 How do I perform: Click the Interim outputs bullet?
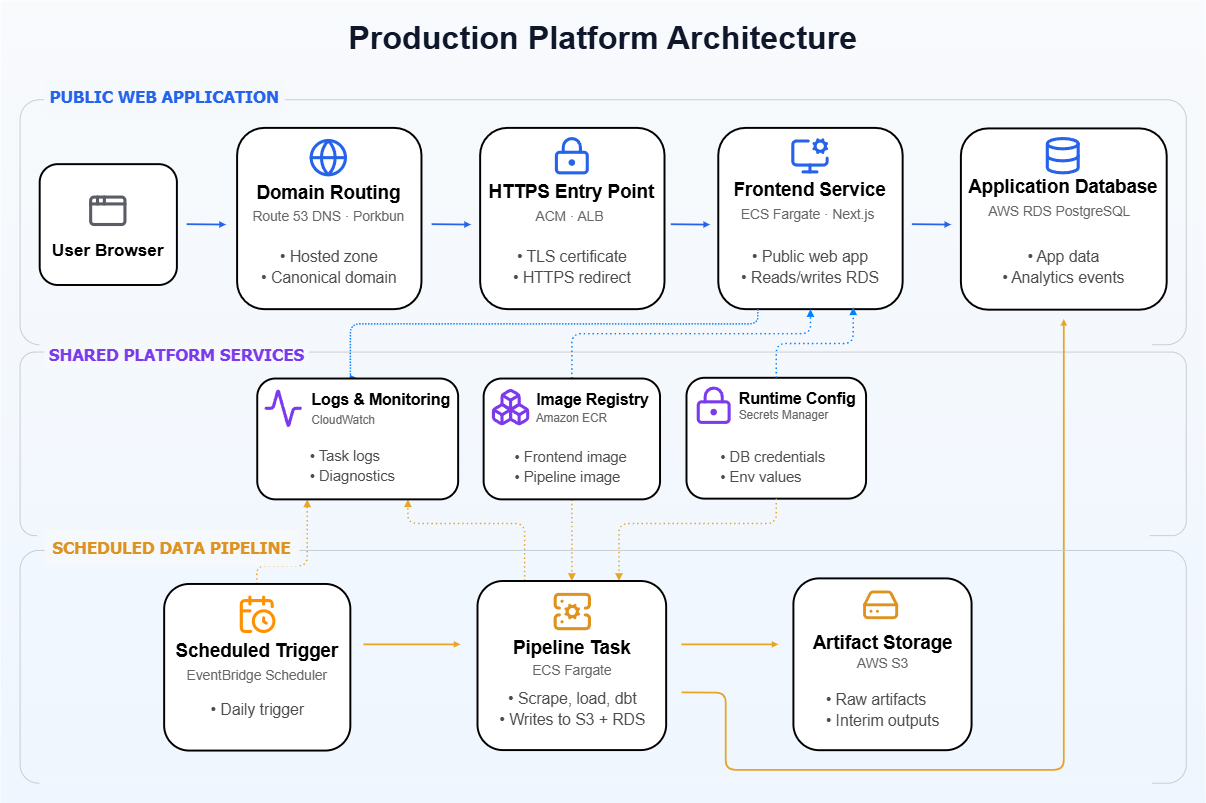click(882, 720)
